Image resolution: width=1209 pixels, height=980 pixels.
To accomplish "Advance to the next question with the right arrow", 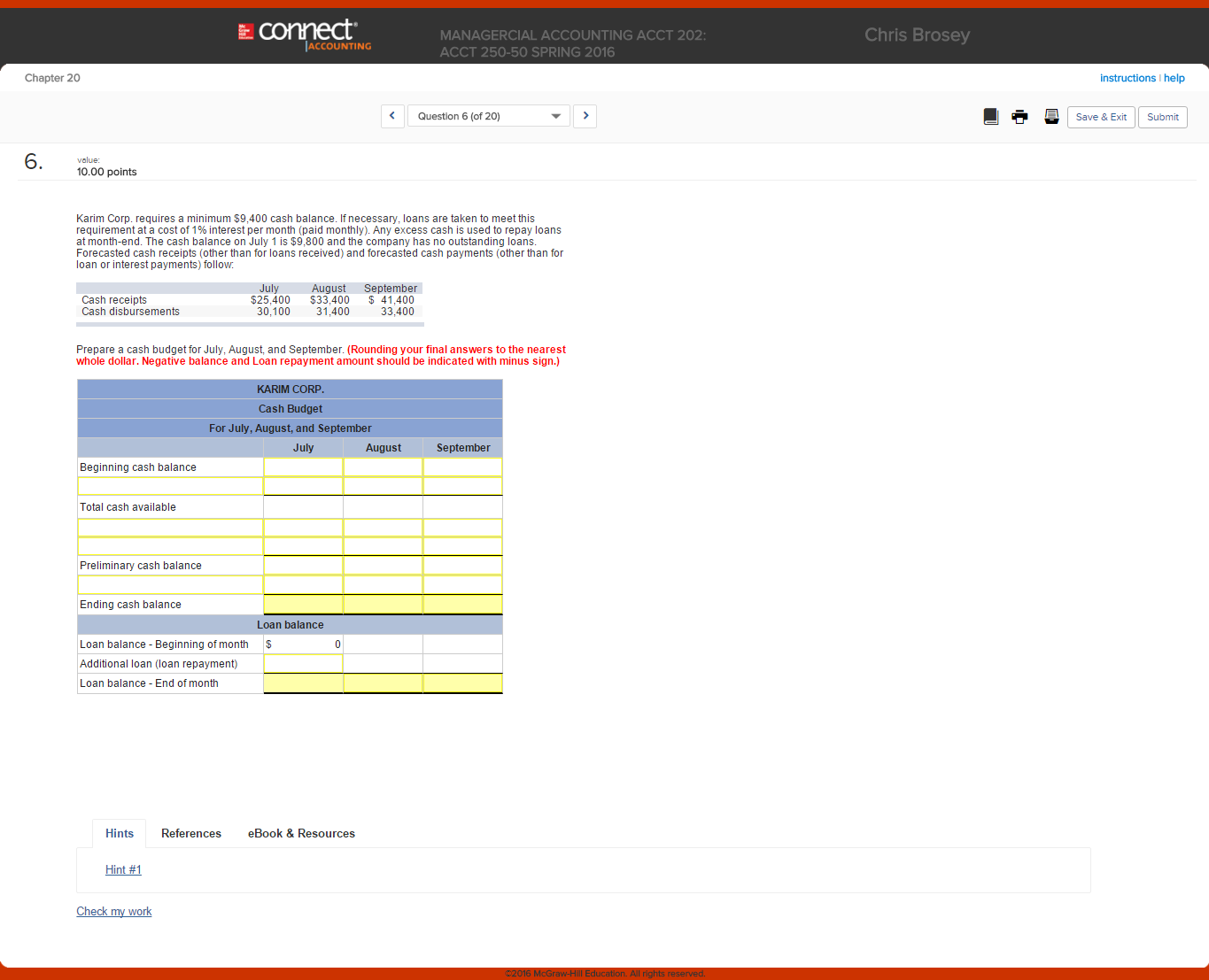I will [x=585, y=116].
